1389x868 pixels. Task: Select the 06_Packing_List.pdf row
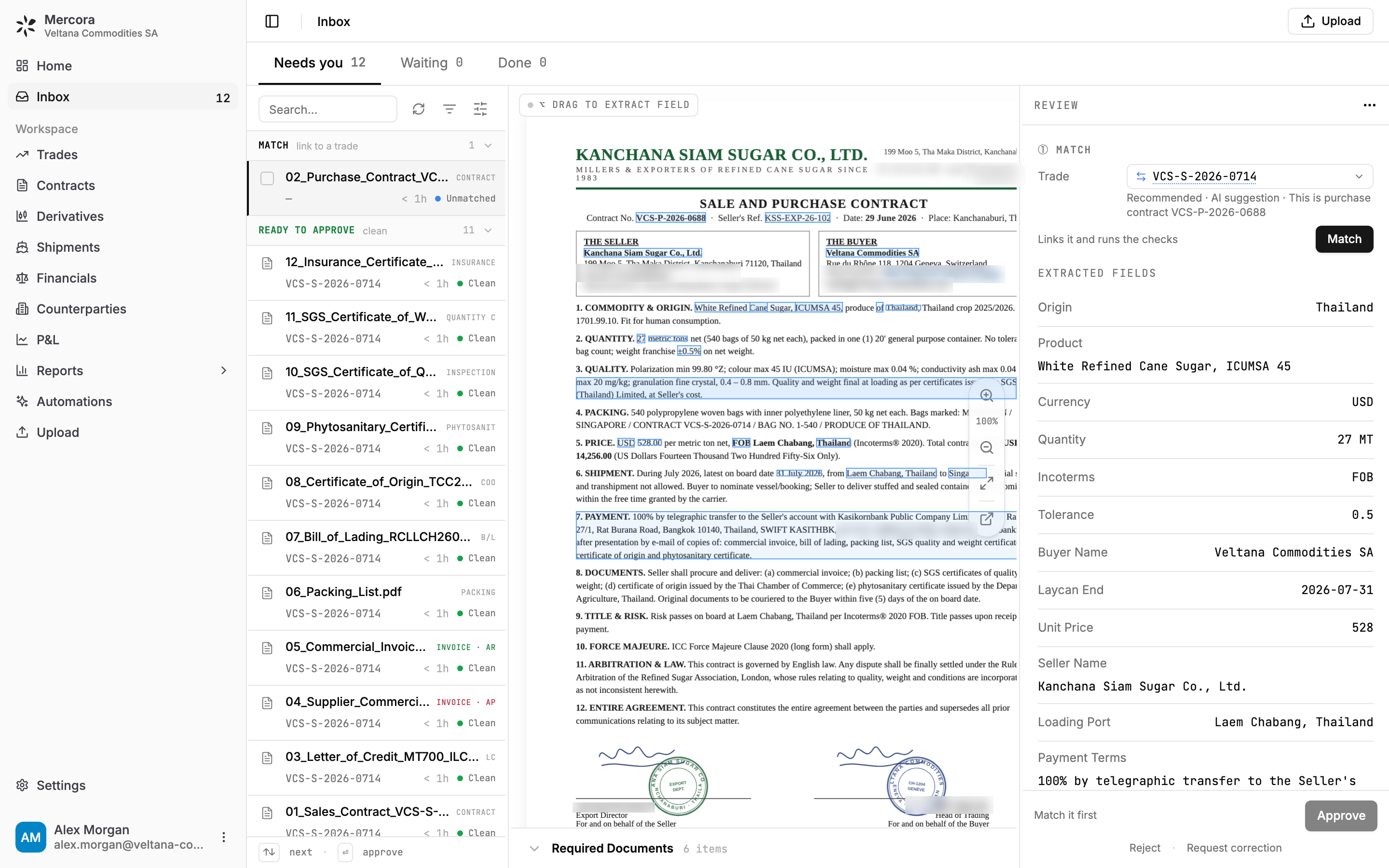[x=377, y=603]
